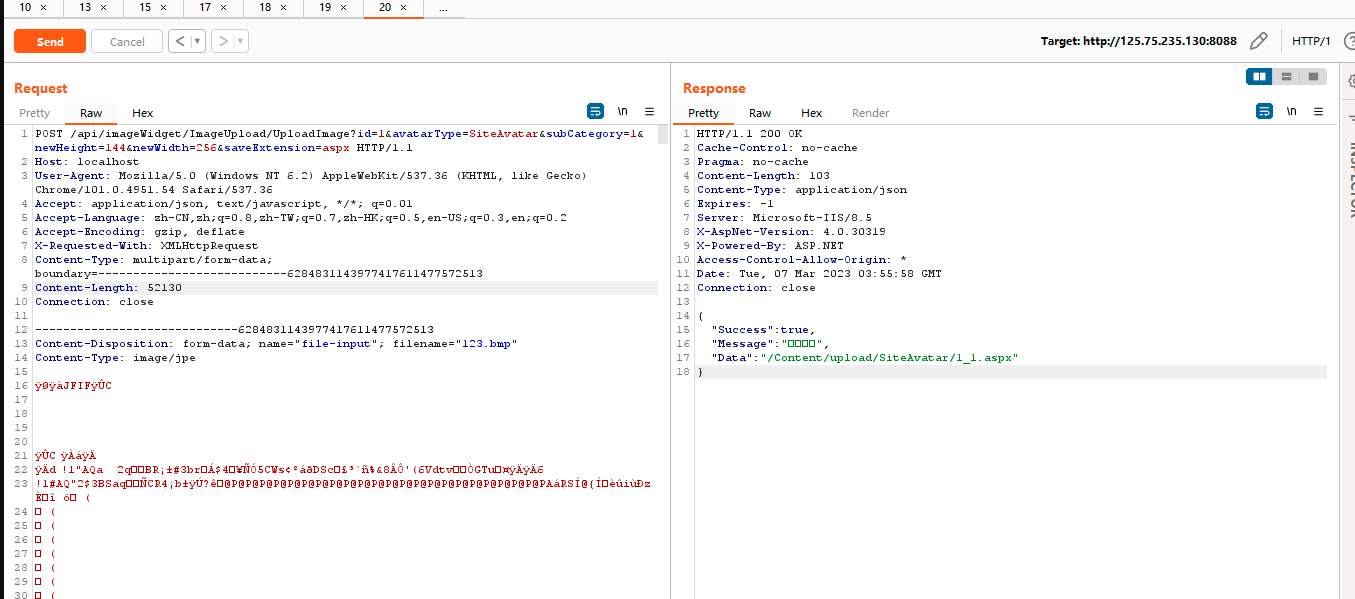1355x599 pixels.
Task: Toggle word wrap in Response panel
Action: coord(1264,111)
